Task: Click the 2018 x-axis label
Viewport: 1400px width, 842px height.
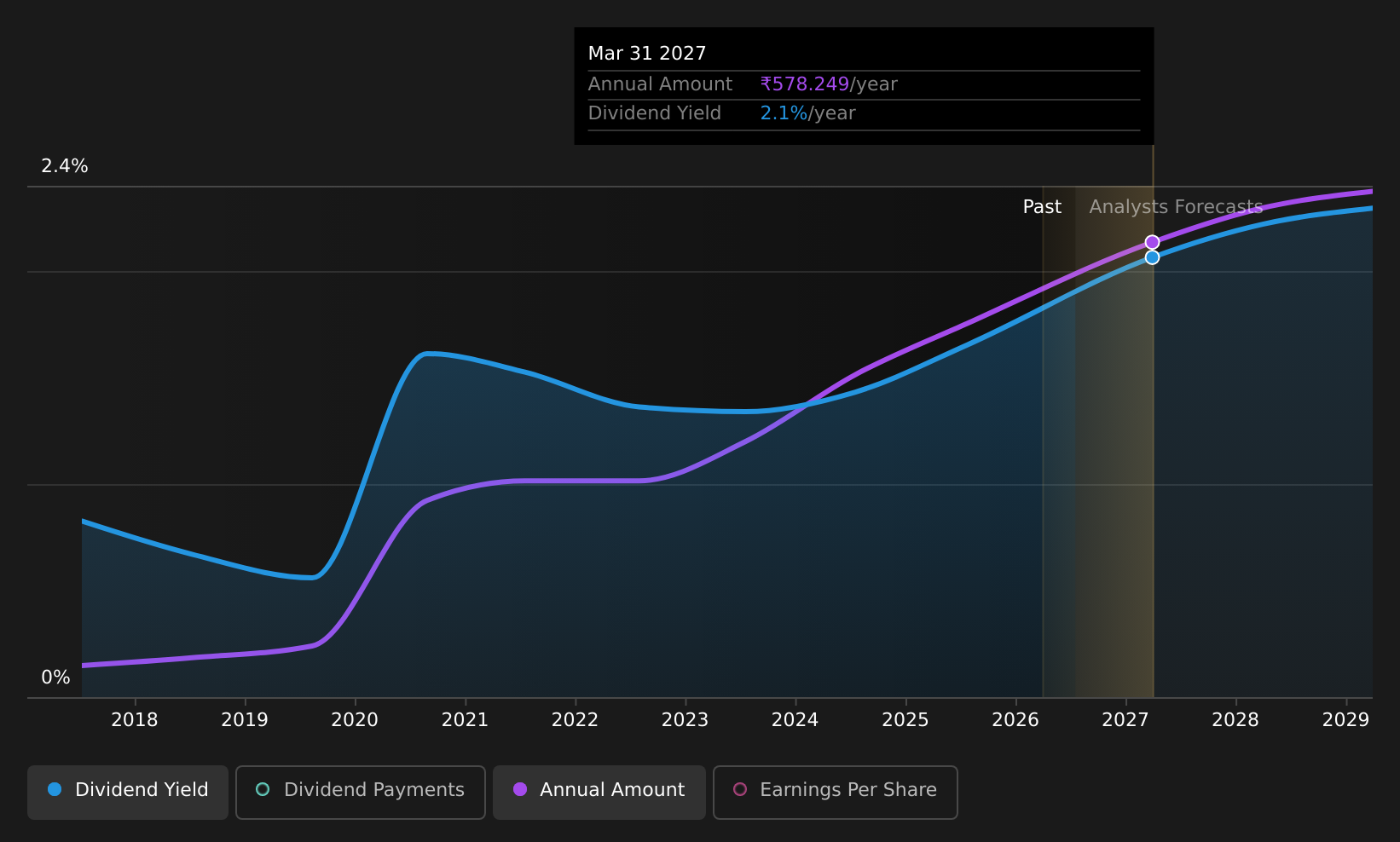Action: click(x=135, y=720)
